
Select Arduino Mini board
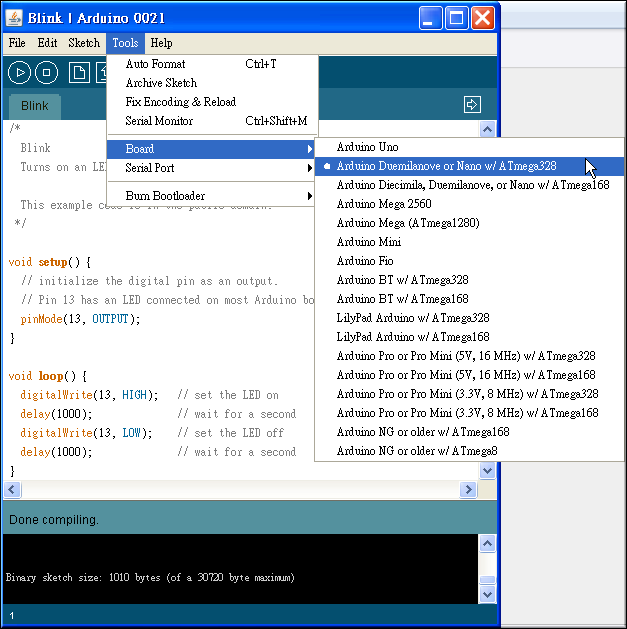pyautogui.click(x=469, y=242)
